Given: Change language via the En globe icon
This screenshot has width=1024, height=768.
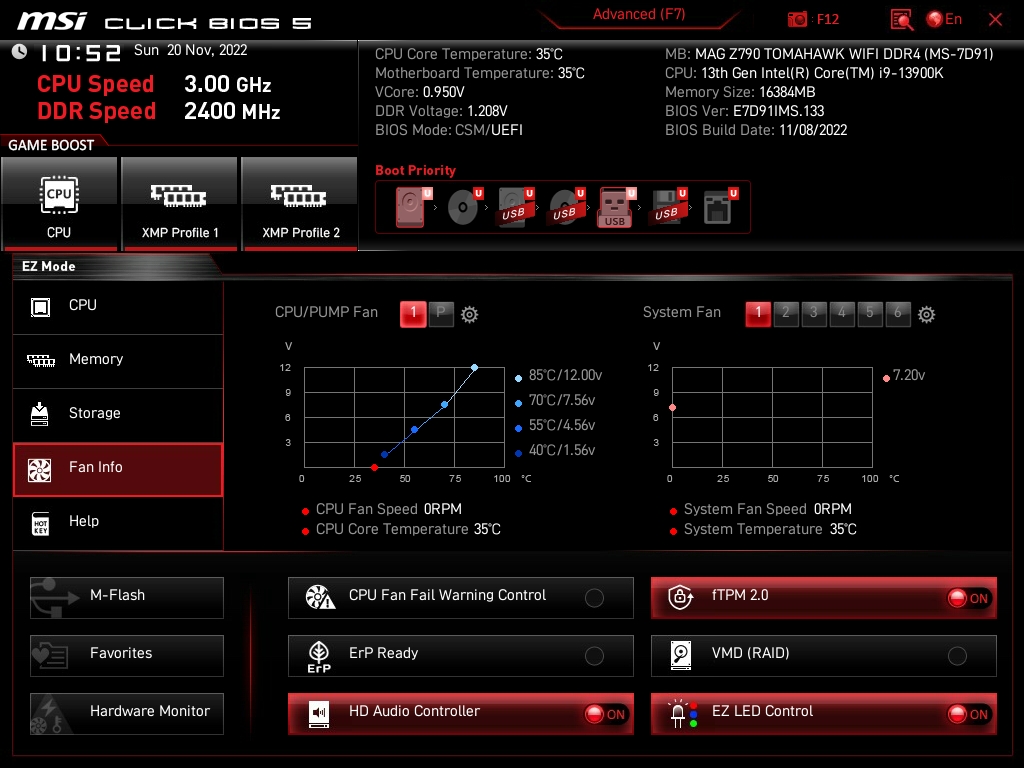Looking at the screenshot, I should tap(944, 19).
